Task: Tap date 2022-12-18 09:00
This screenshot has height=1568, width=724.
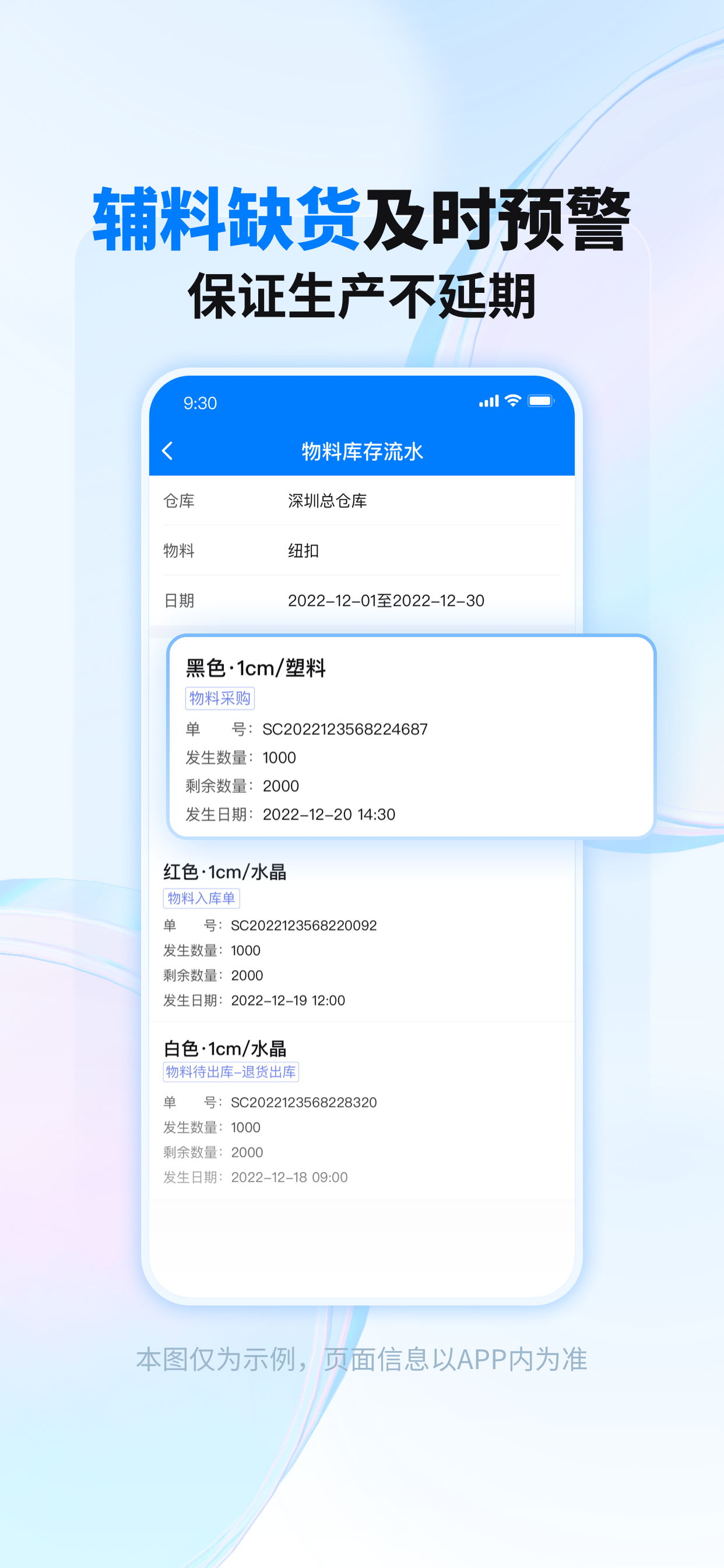Action: [289, 1177]
